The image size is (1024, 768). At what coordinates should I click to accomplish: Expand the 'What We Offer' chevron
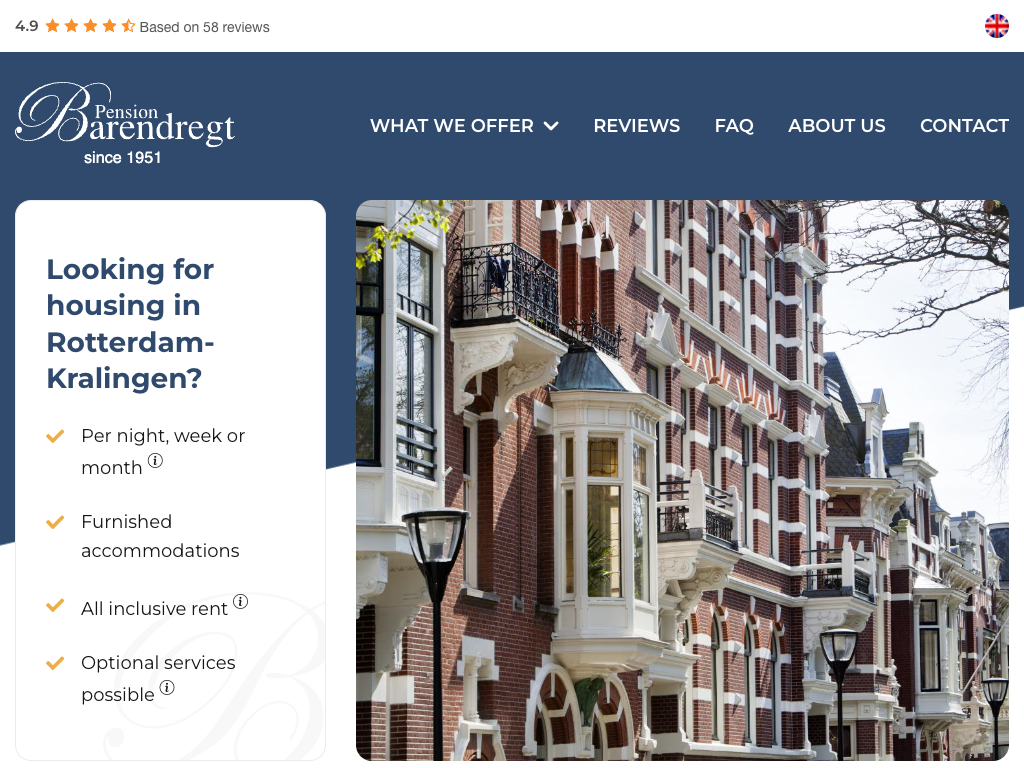(551, 126)
